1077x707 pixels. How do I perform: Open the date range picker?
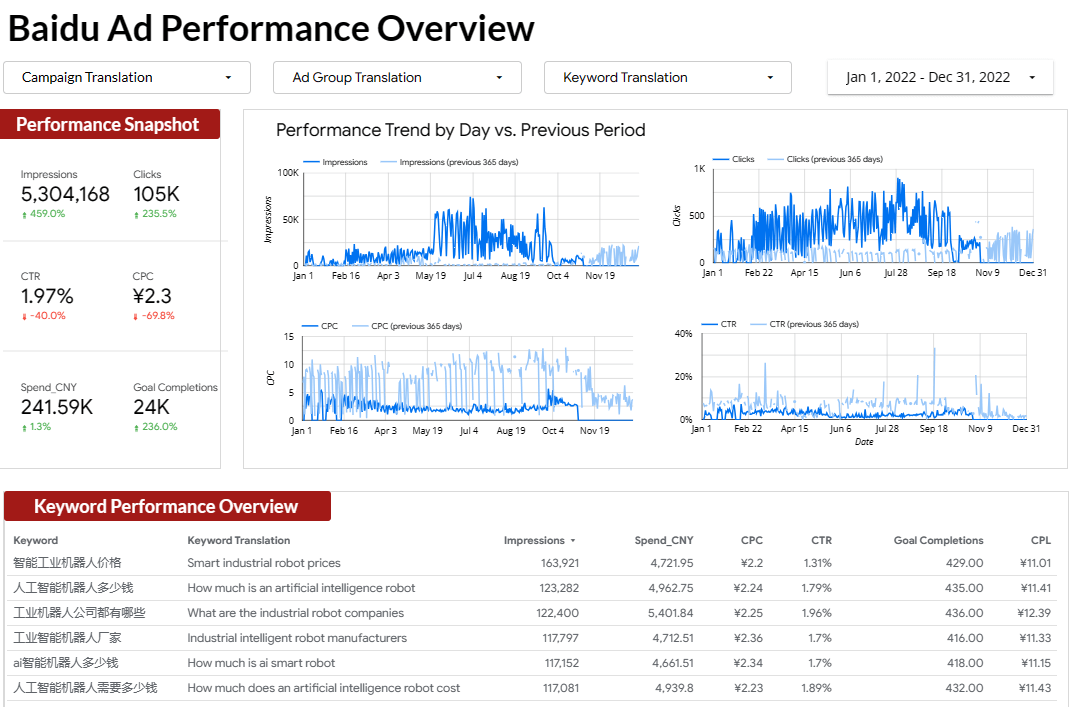pyautogui.click(x=939, y=77)
